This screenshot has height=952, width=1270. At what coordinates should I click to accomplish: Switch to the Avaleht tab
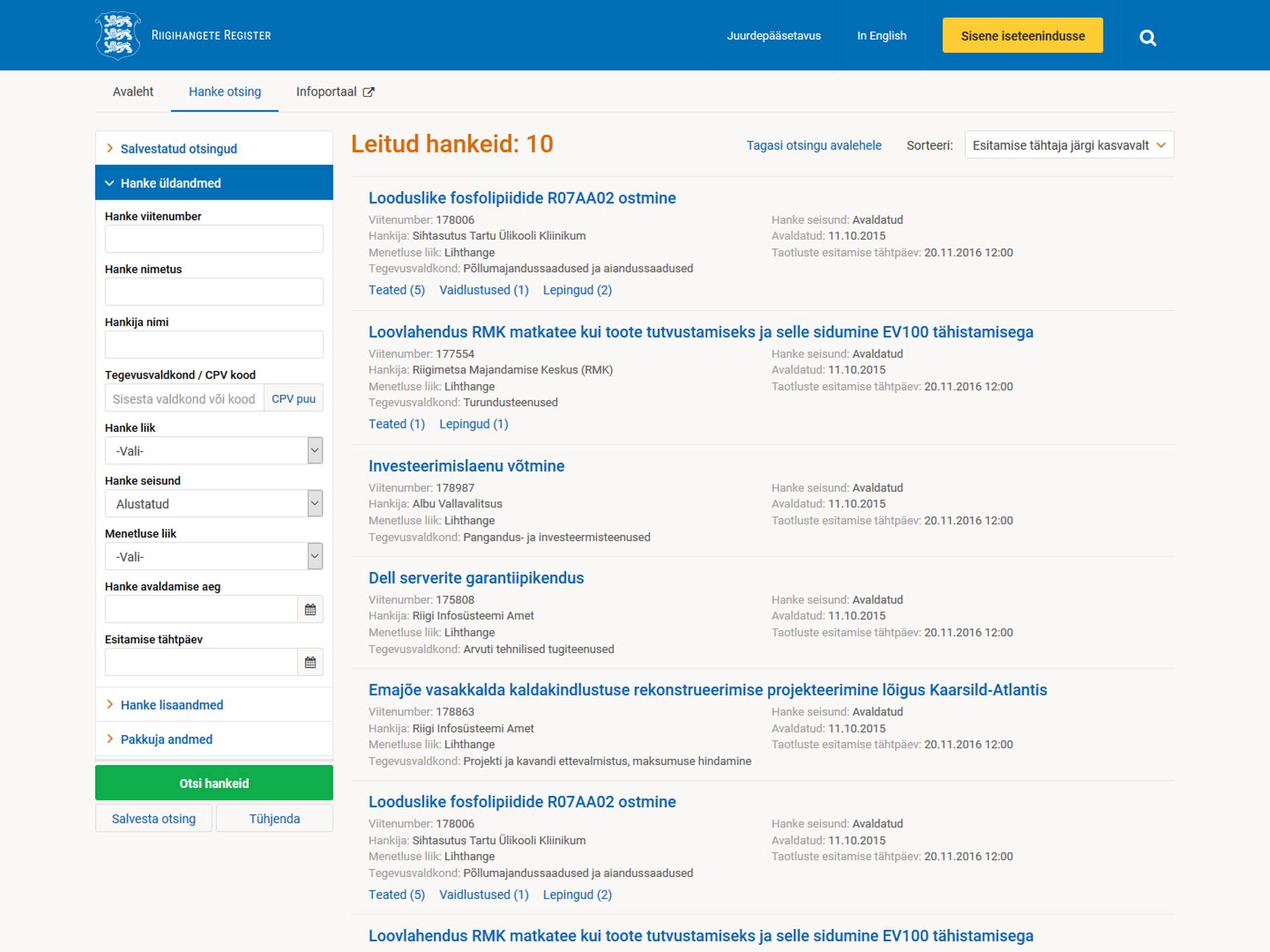(x=133, y=92)
